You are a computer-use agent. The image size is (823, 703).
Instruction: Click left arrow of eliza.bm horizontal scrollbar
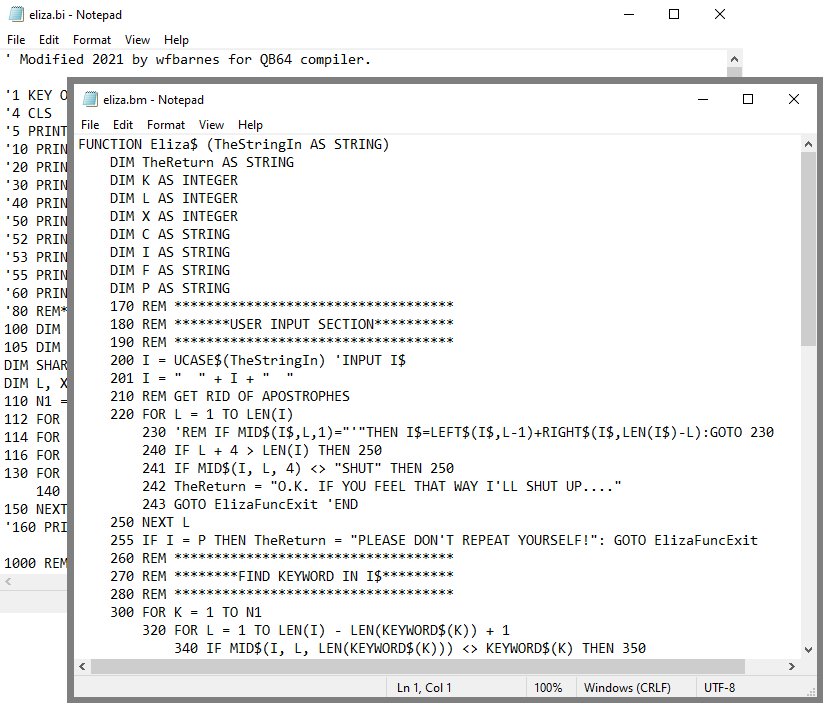click(84, 666)
